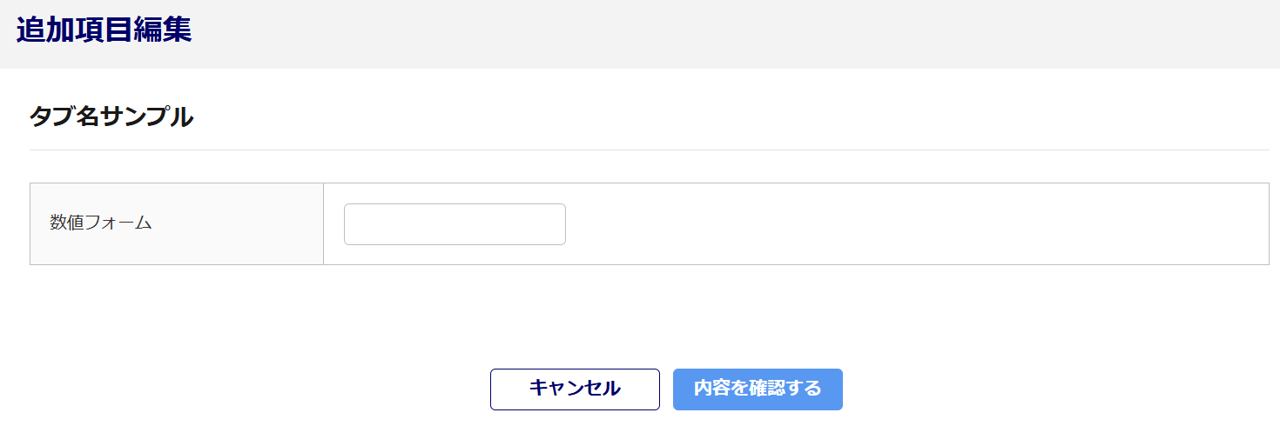Choose キャンセル to discard changes

click(x=575, y=389)
